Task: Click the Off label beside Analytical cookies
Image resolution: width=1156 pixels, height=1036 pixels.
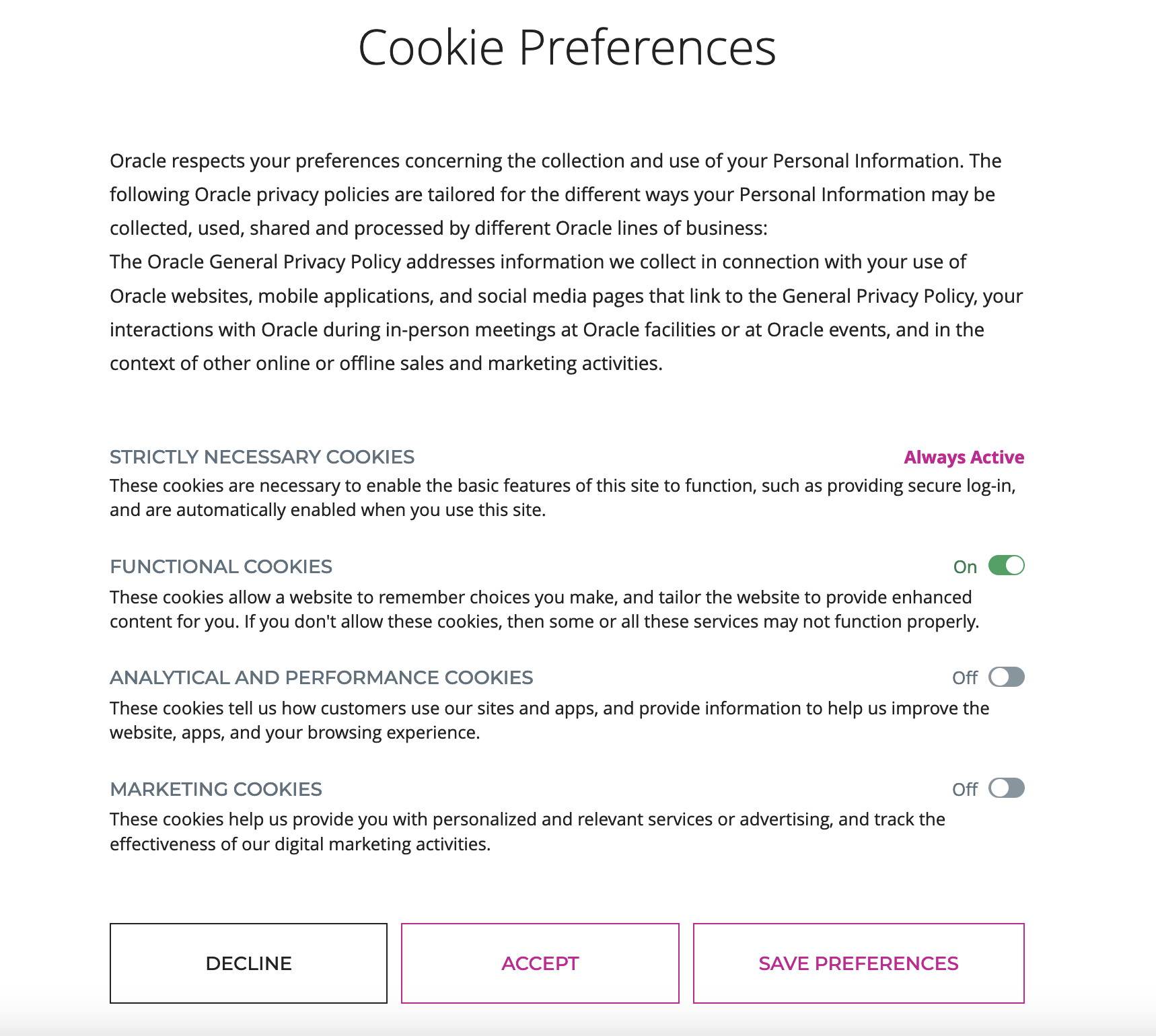Action: point(965,678)
